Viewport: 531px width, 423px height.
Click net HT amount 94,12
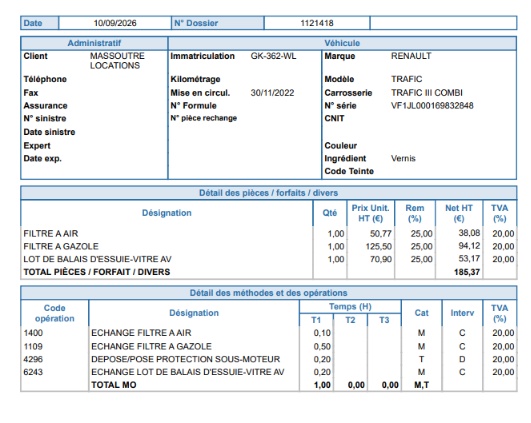(x=469, y=246)
